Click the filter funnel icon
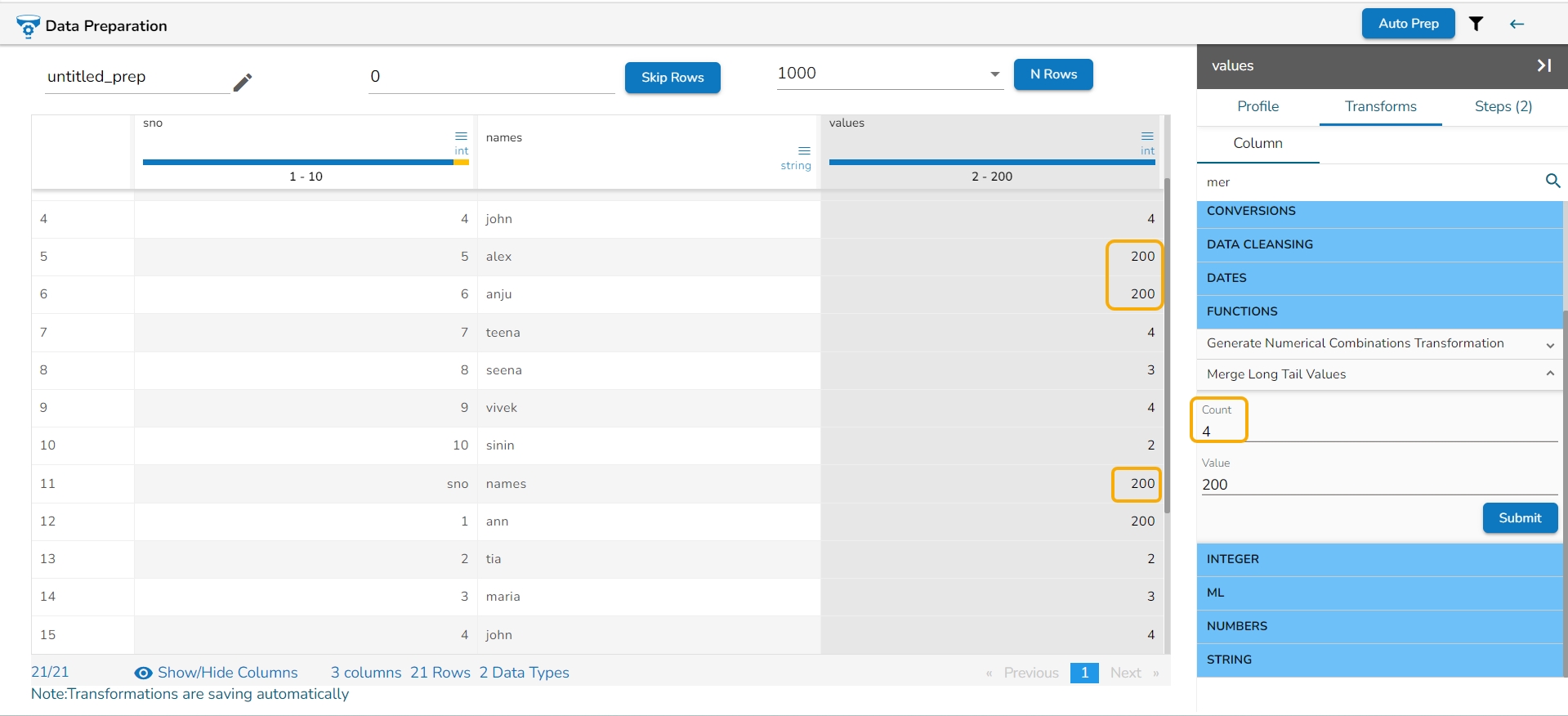 click(1476, 24)
